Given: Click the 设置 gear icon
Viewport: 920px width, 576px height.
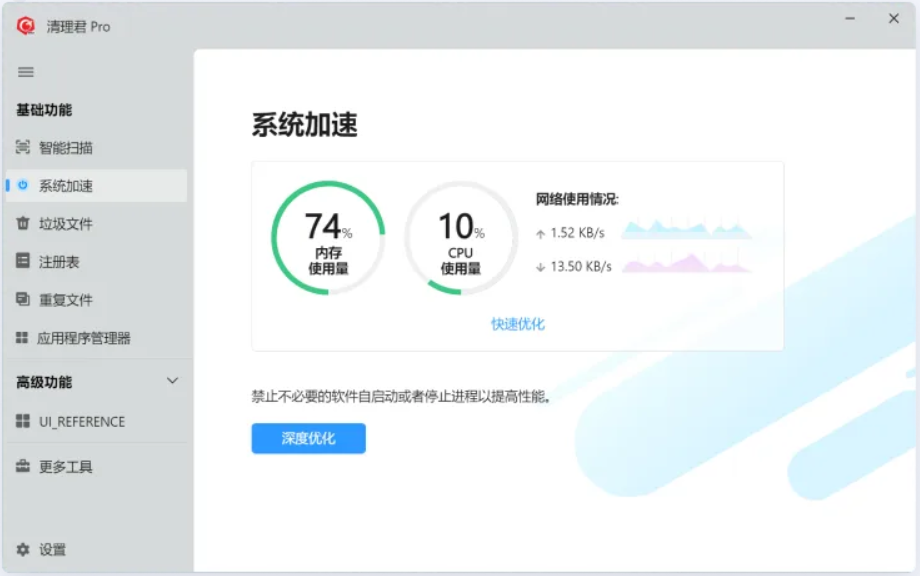Looking at the screenshot, I should click(22, 550).
